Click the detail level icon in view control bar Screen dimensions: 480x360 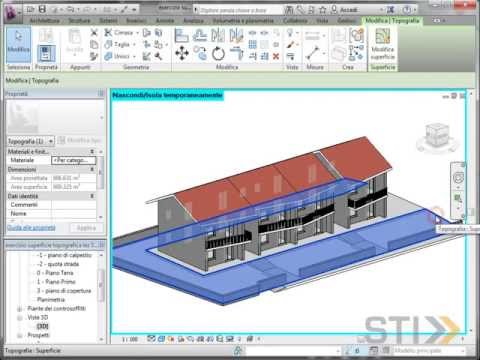(x=151, y=339)
